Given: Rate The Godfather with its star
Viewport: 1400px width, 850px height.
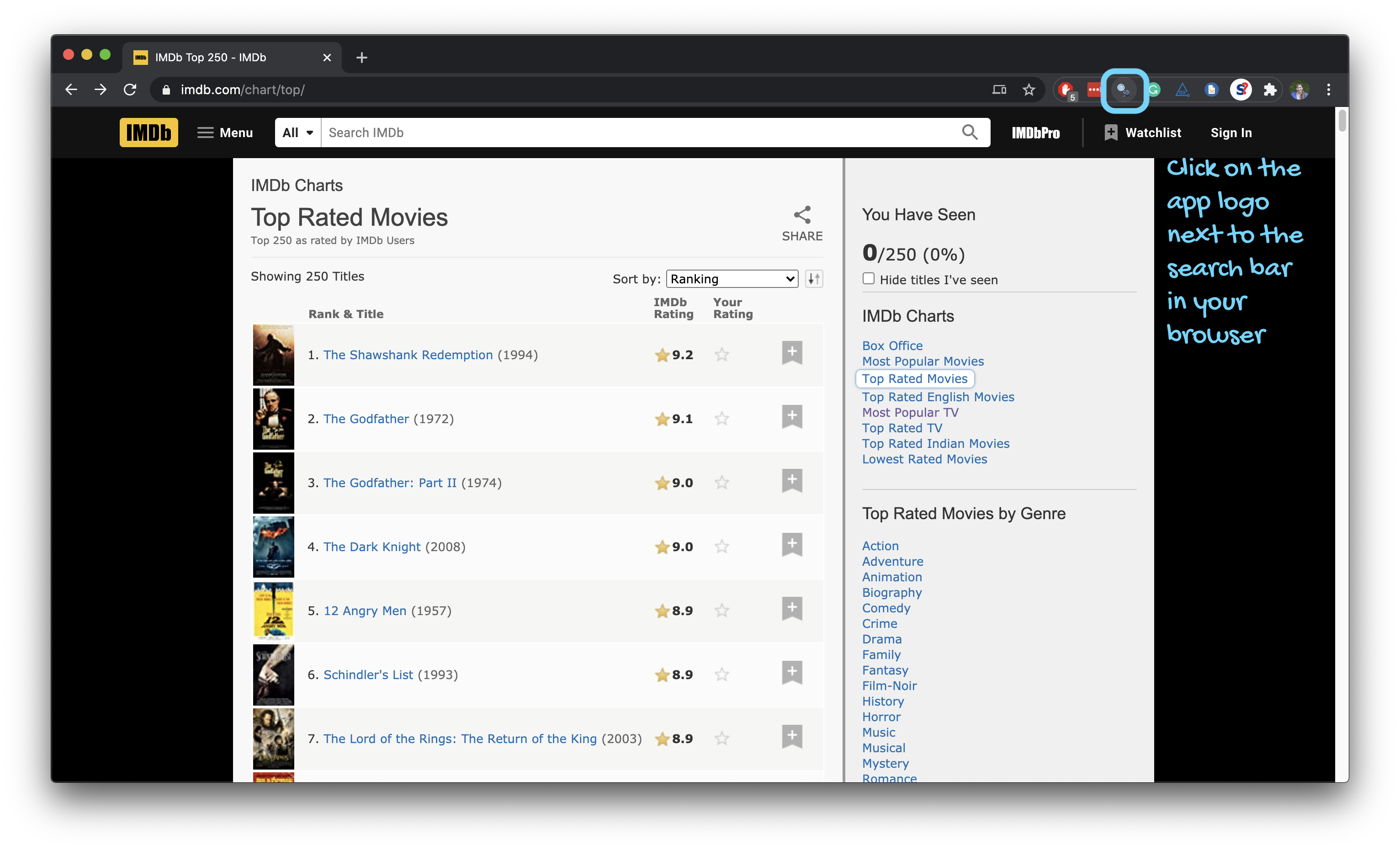Looking at the screenshot, I should click(x=721, y=419).
